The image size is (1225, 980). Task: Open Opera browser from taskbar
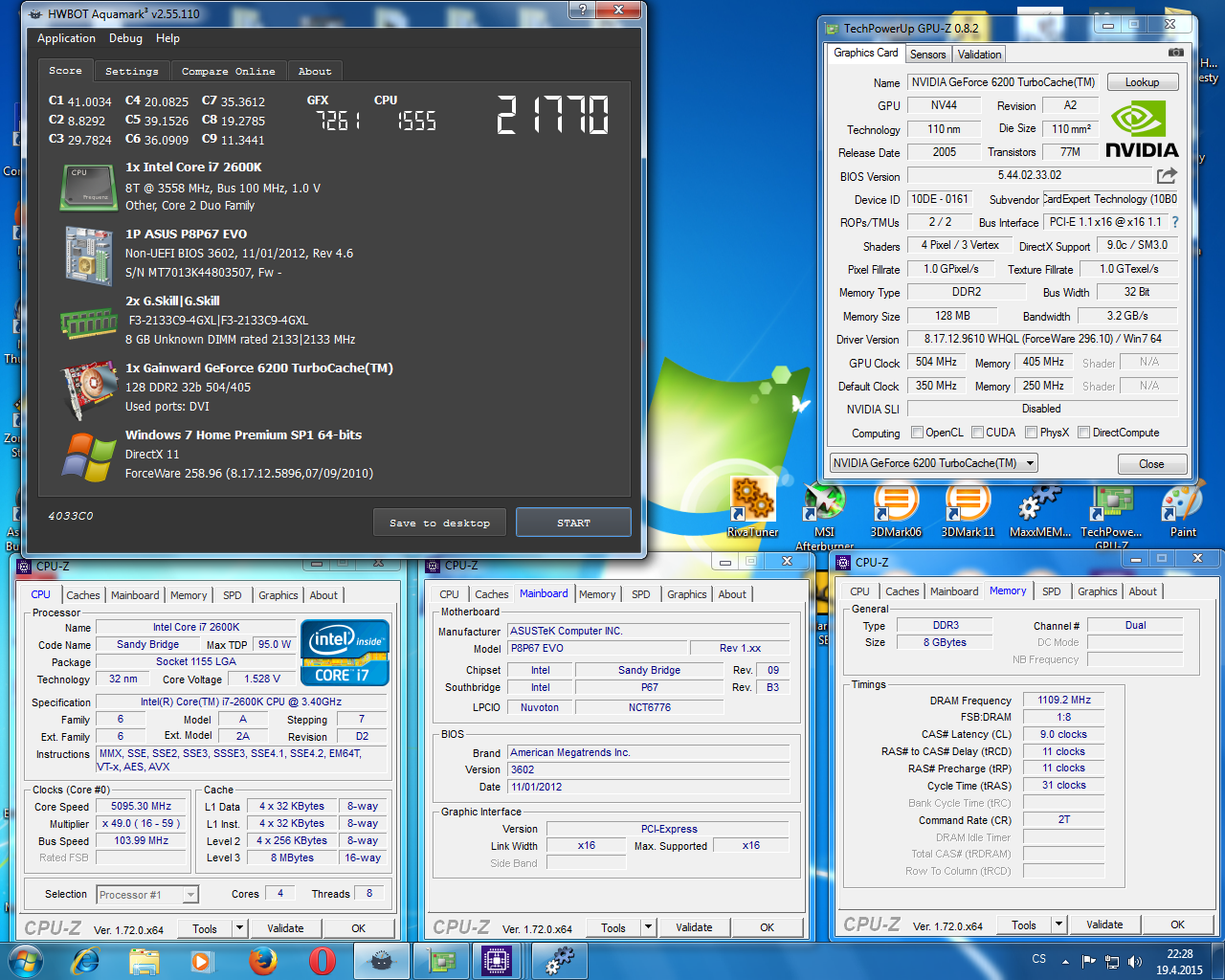click(323, 961)
